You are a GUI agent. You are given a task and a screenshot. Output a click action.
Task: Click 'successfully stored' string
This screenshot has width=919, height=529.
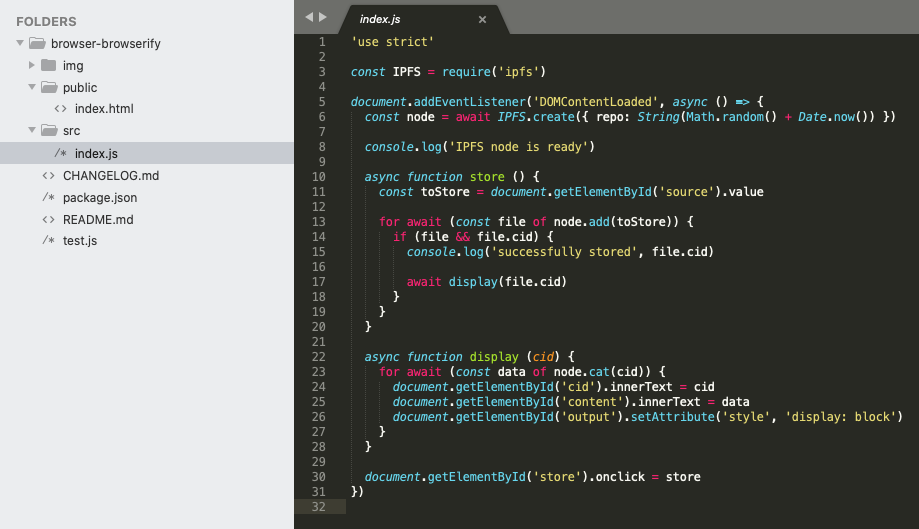pos(564,251)
